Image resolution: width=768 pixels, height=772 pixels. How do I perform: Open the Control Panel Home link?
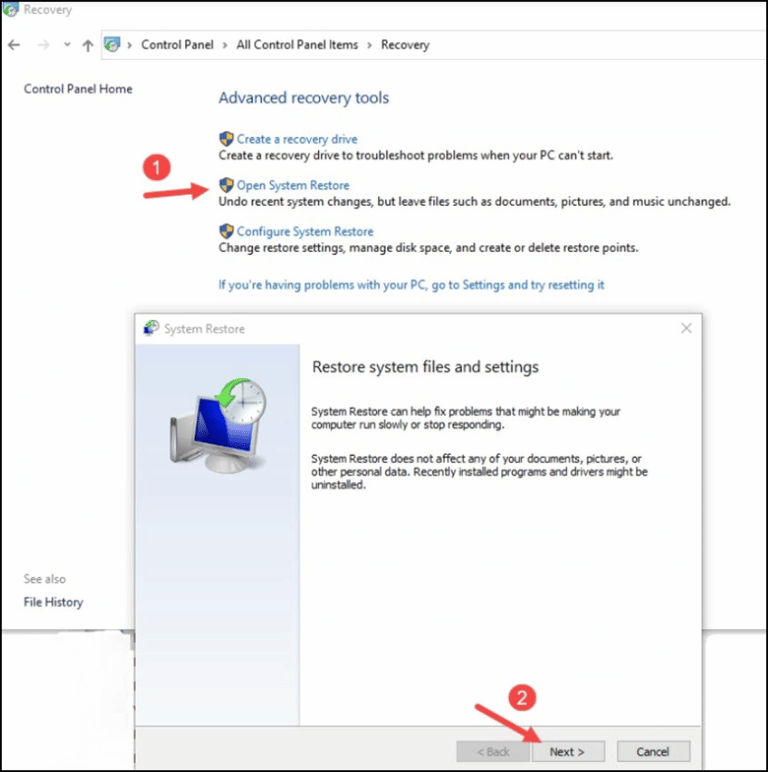click(x=78, y=89)
